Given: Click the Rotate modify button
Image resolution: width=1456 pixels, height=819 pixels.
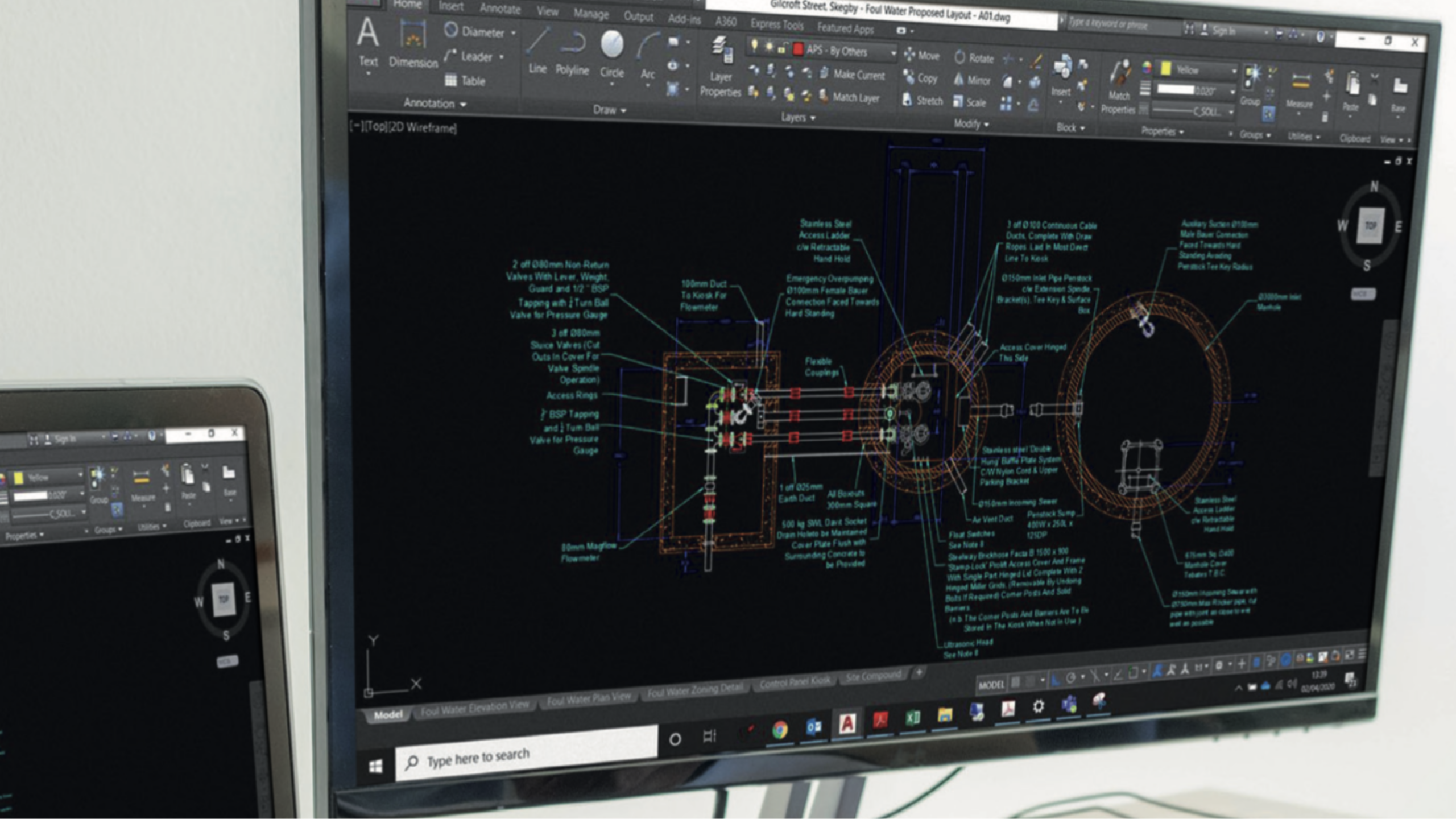Looking at the screenshot, I should pos(974,58).
